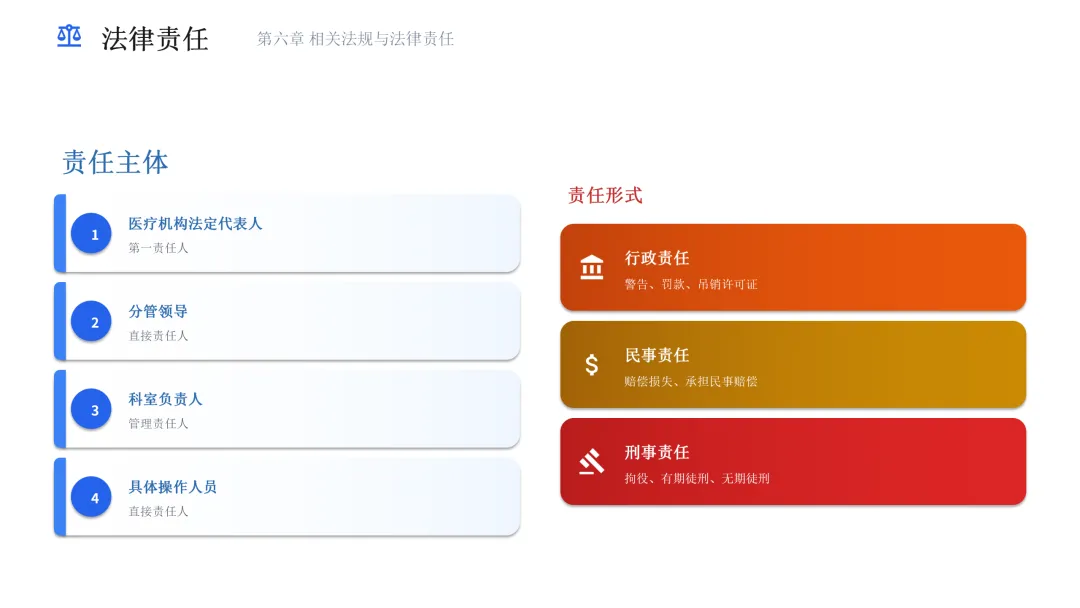Click the 警告、罚款、吊销许可证 description text
Screen dimensions: 1080x608
tap(691, 285)
